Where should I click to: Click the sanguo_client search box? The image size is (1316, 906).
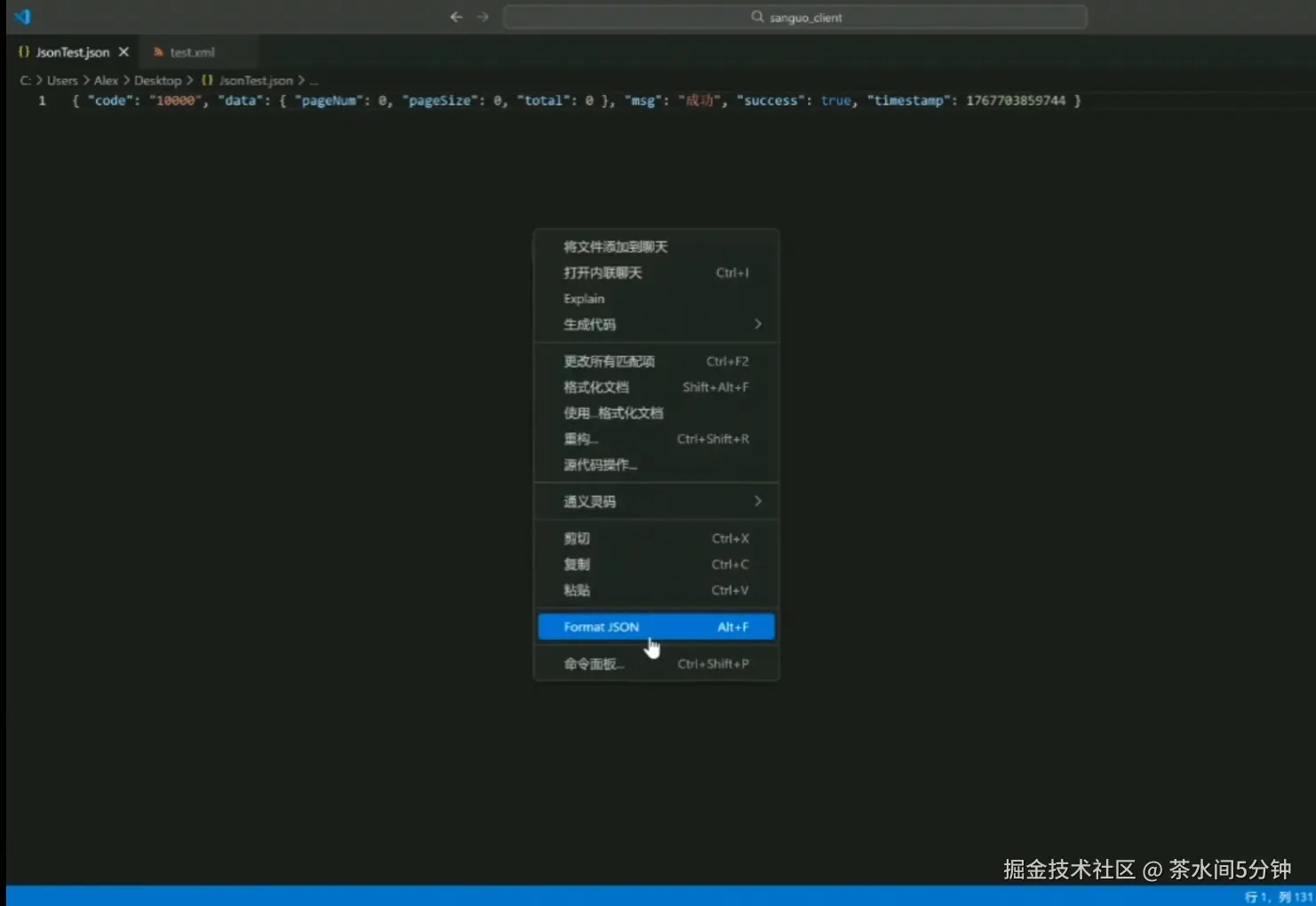(x=795, y=17)
